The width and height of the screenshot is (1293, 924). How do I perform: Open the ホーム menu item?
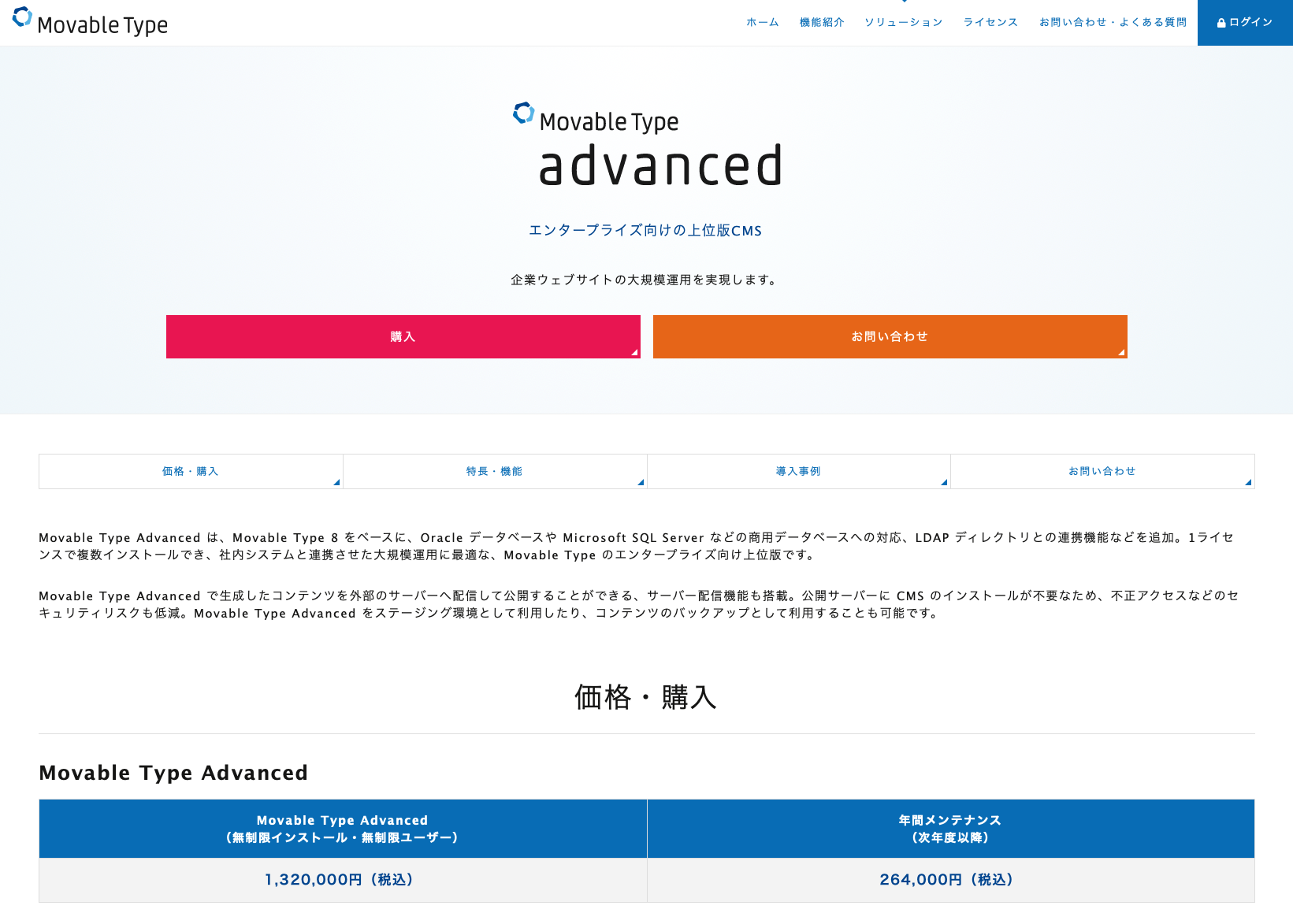(x=763, y=22)
